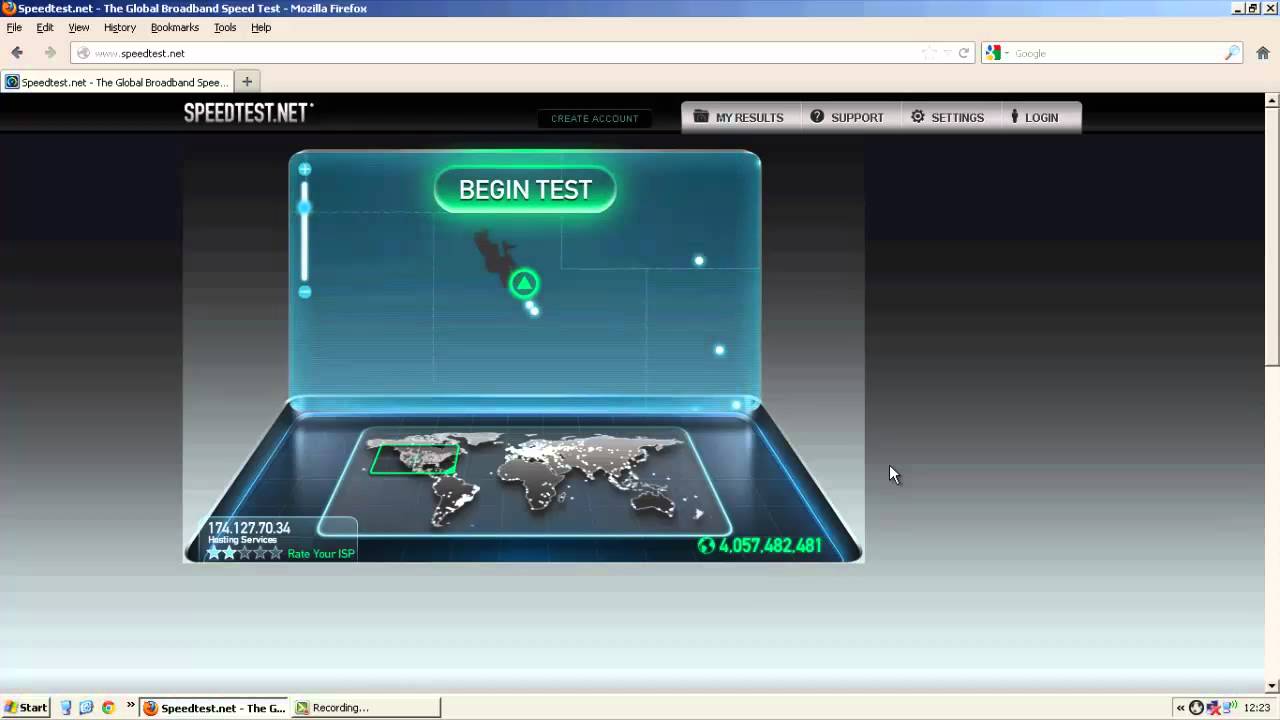Launch Chrome from quick launch
The image size is (1280, 720).
[x=108, y=707]
